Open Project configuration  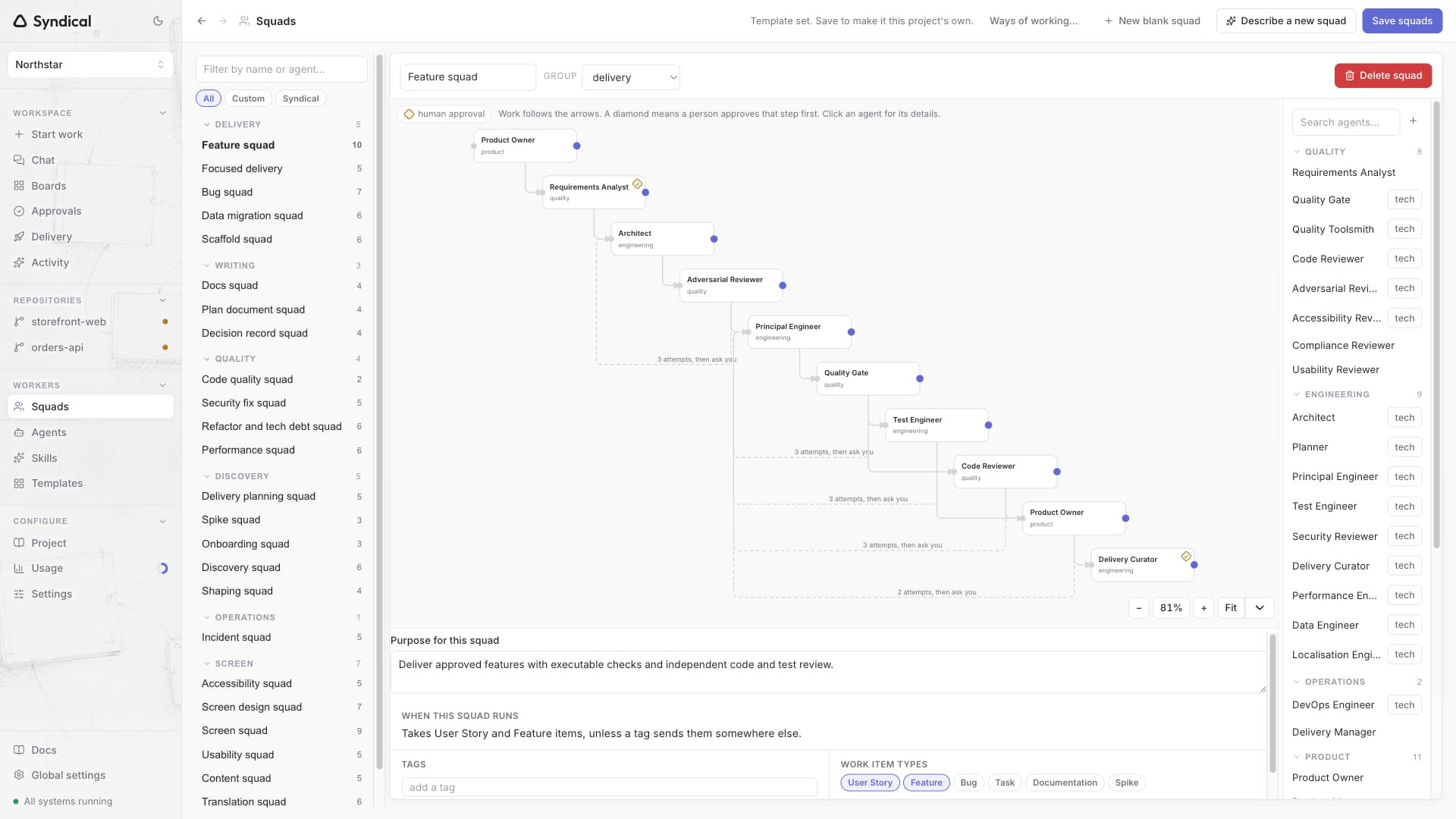click(x=90, y=543)
